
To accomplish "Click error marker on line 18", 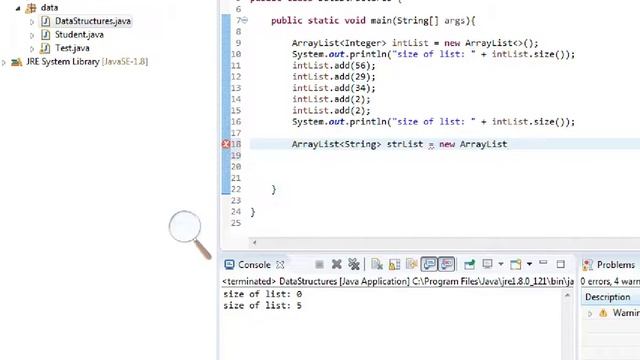I will (x=226, y=144).
